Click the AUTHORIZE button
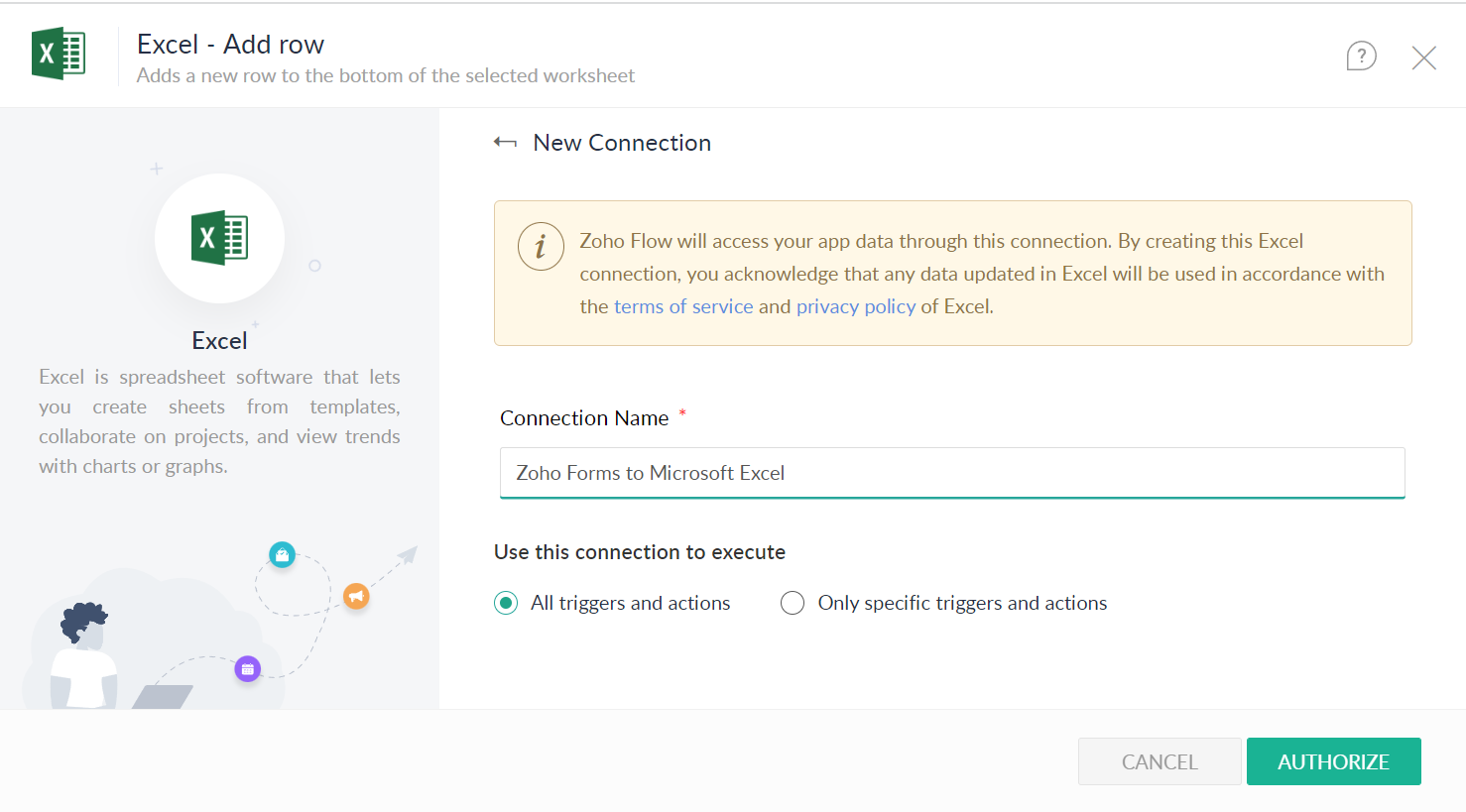The image size is (1466, 812). (x=1333, y=761)
